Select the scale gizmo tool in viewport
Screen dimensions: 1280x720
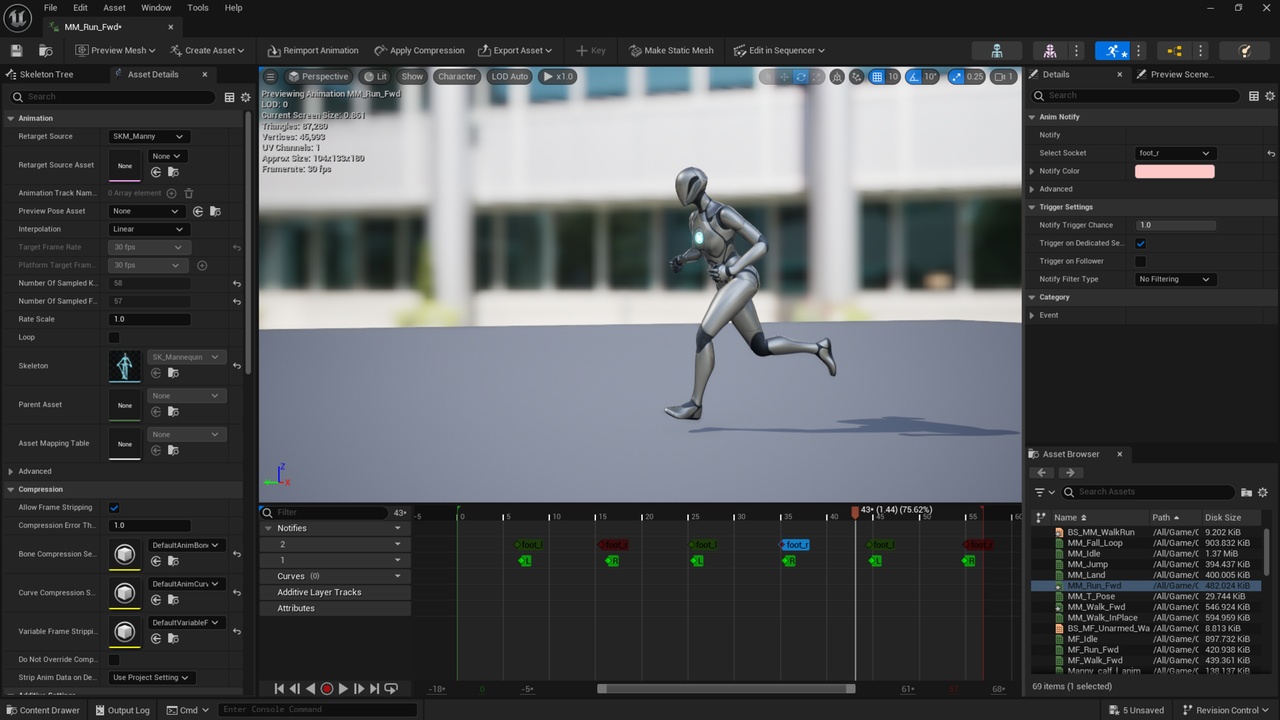pos(818,76)
